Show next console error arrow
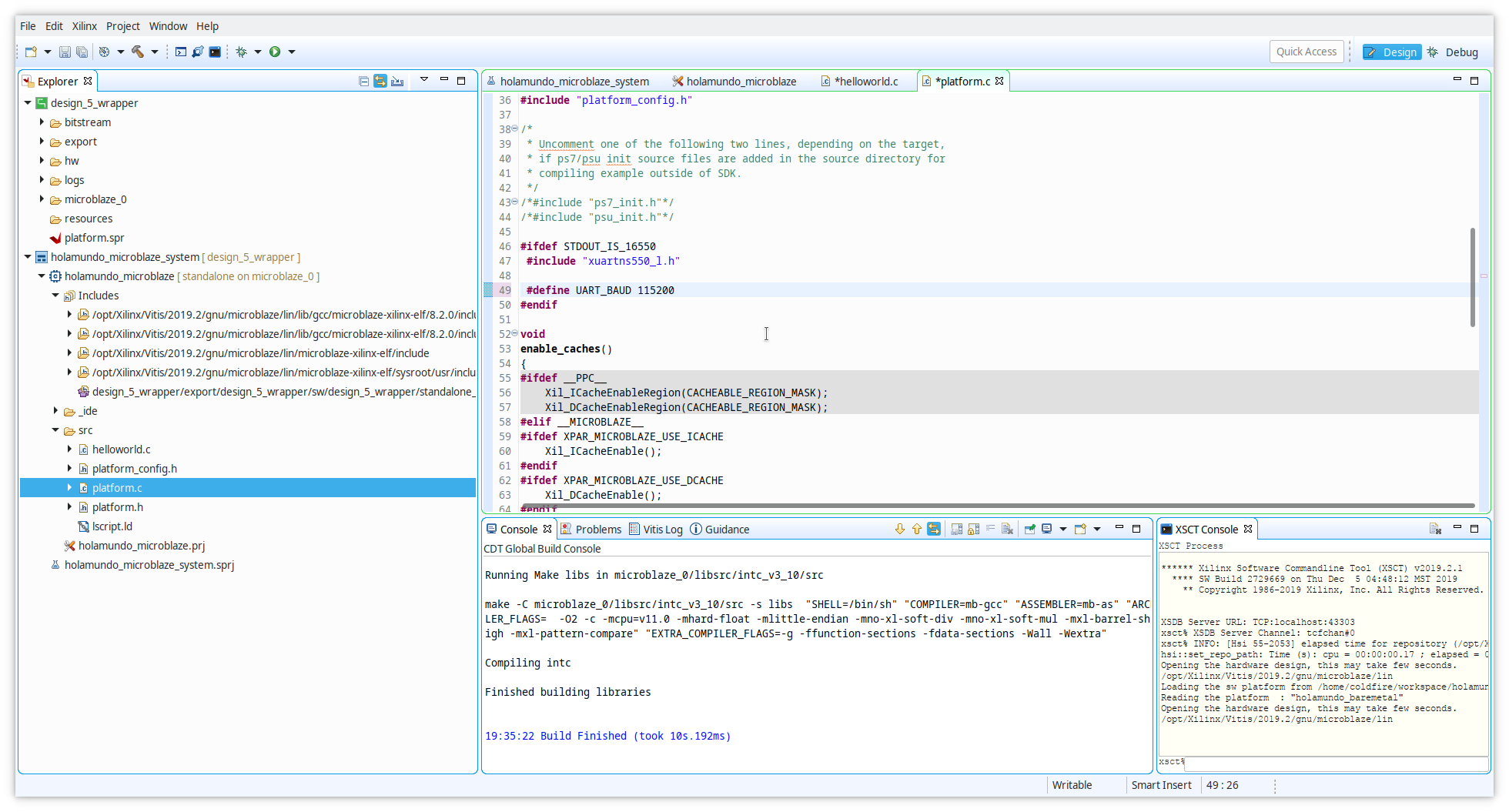1509x812 pixels. click(x=899, y=529)
